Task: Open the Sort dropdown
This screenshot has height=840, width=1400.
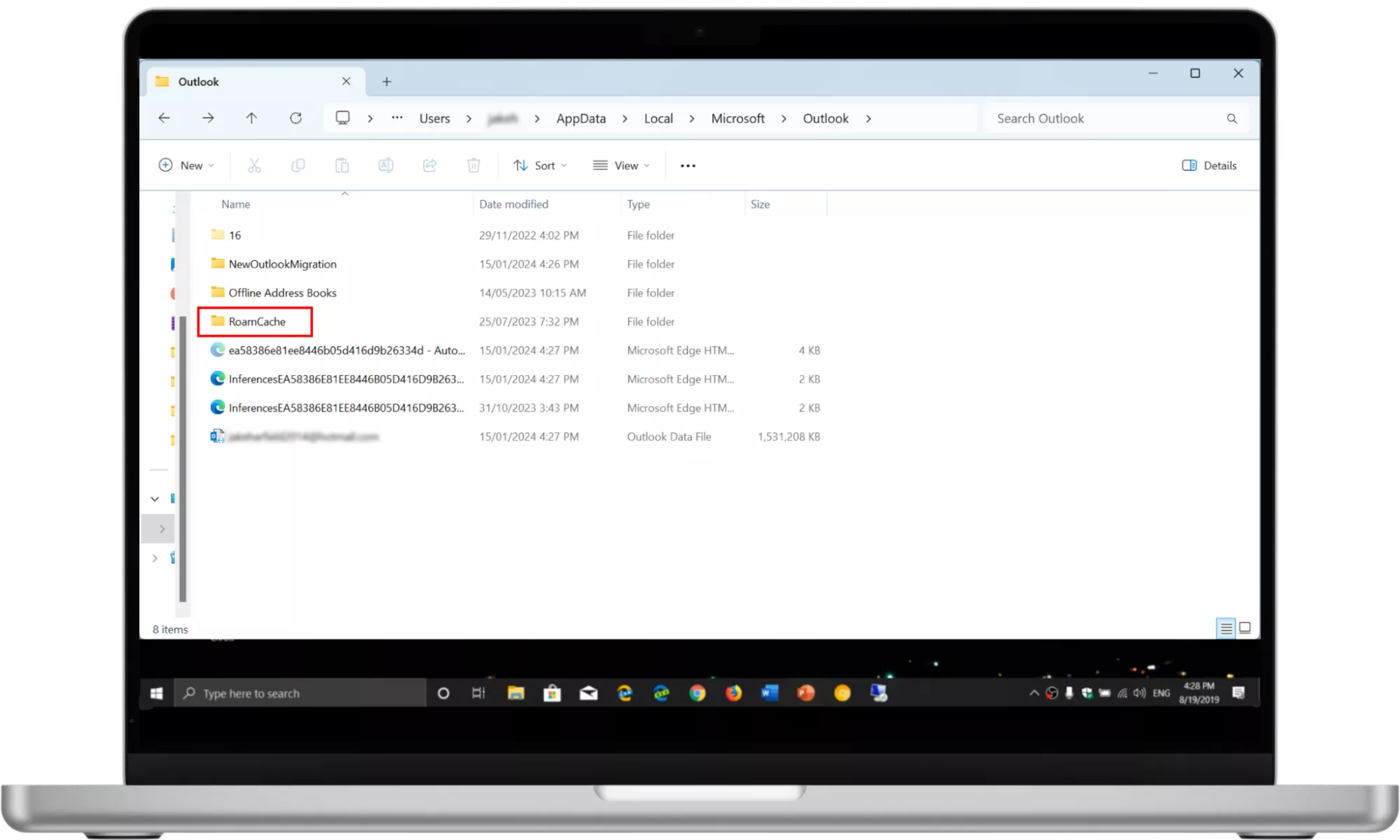Action: [540, 166]
